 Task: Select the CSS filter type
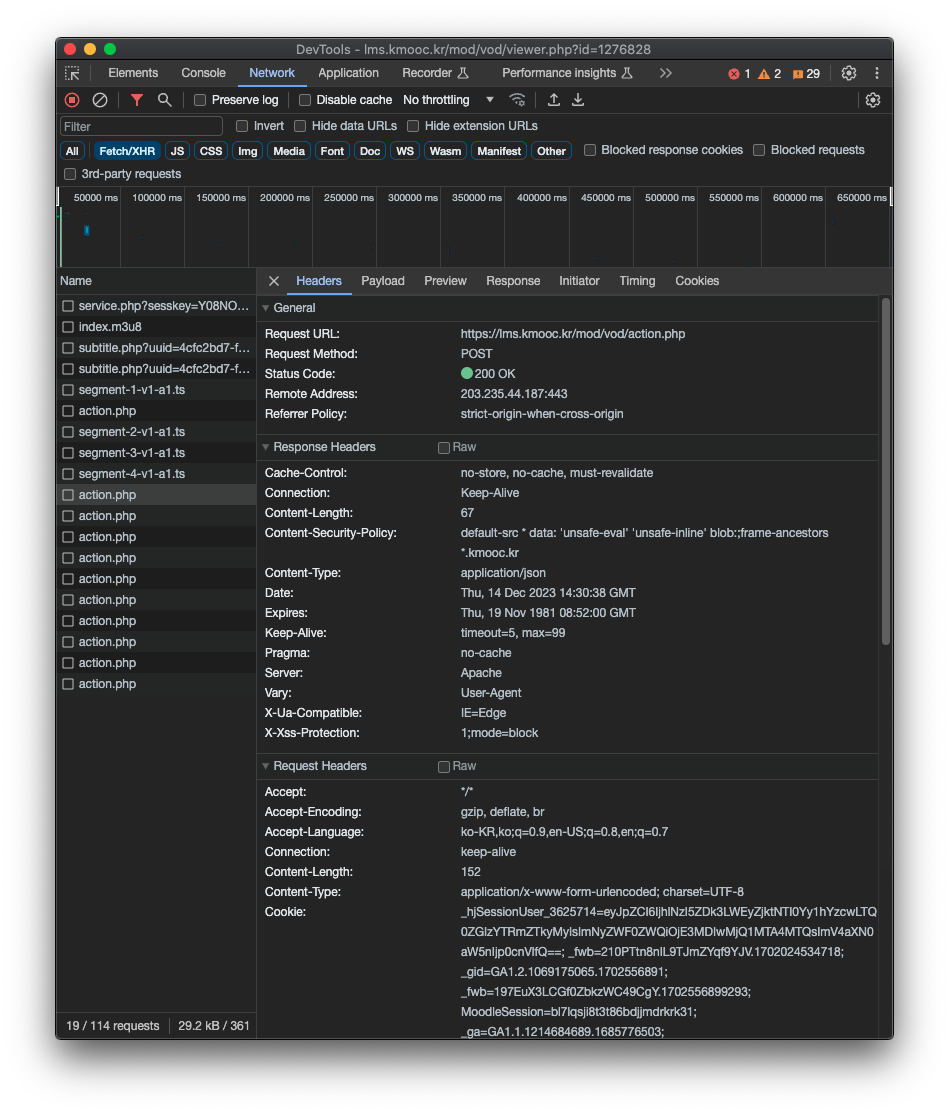pyautogui.click(x=211, y=151)
